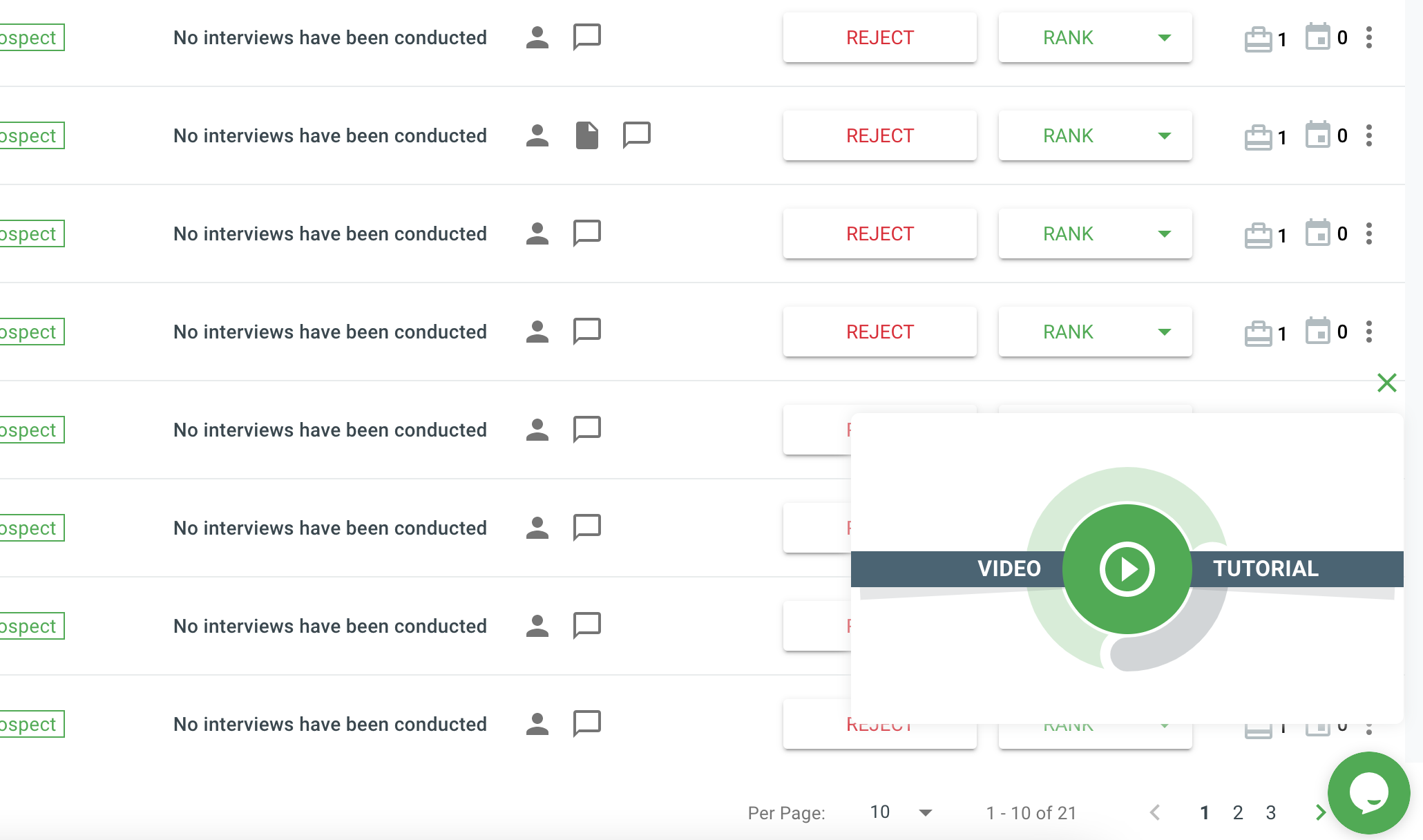Go to page 3 of results
This screenshot has height=840, width=1423.
[1270, 813]
